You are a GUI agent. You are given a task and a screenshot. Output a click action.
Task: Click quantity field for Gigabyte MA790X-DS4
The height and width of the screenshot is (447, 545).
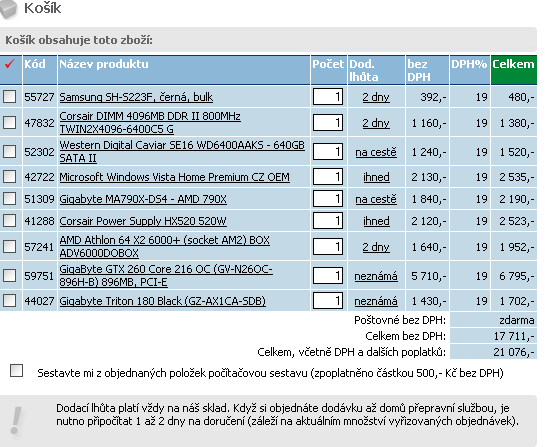tap(328, 199)
